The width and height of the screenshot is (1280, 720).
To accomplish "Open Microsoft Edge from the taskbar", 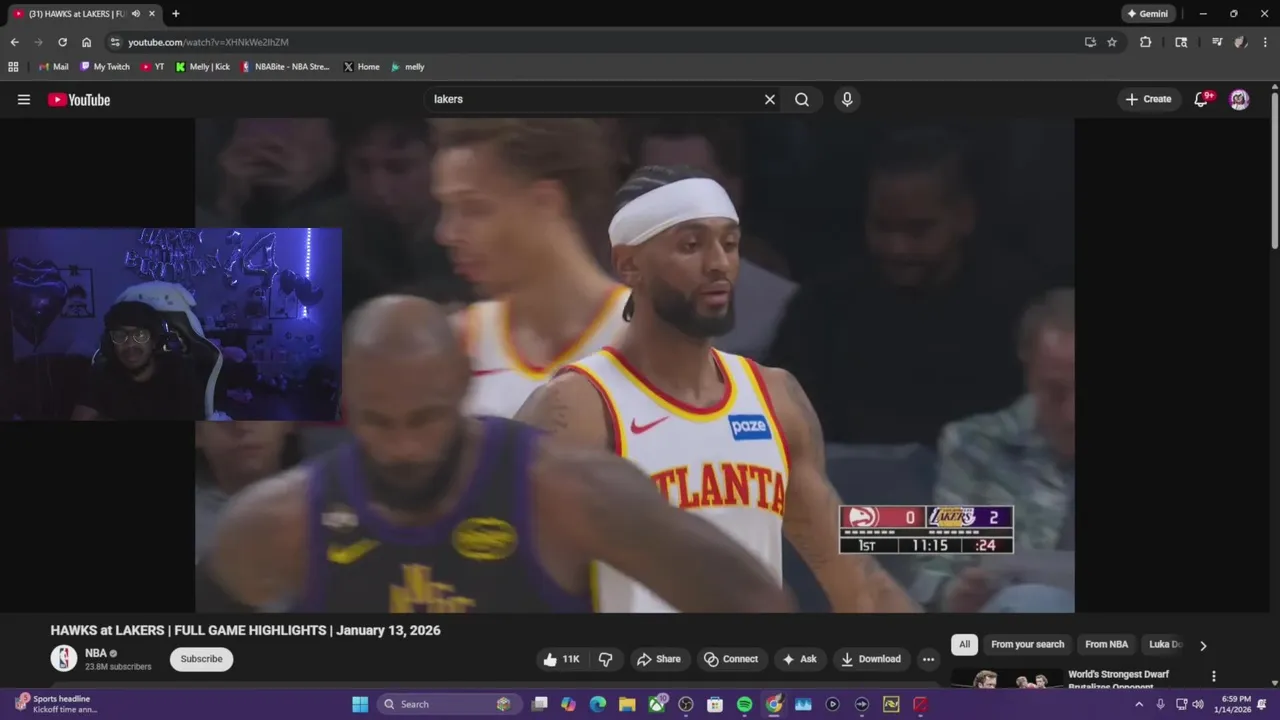I will [x=598, y=704].
